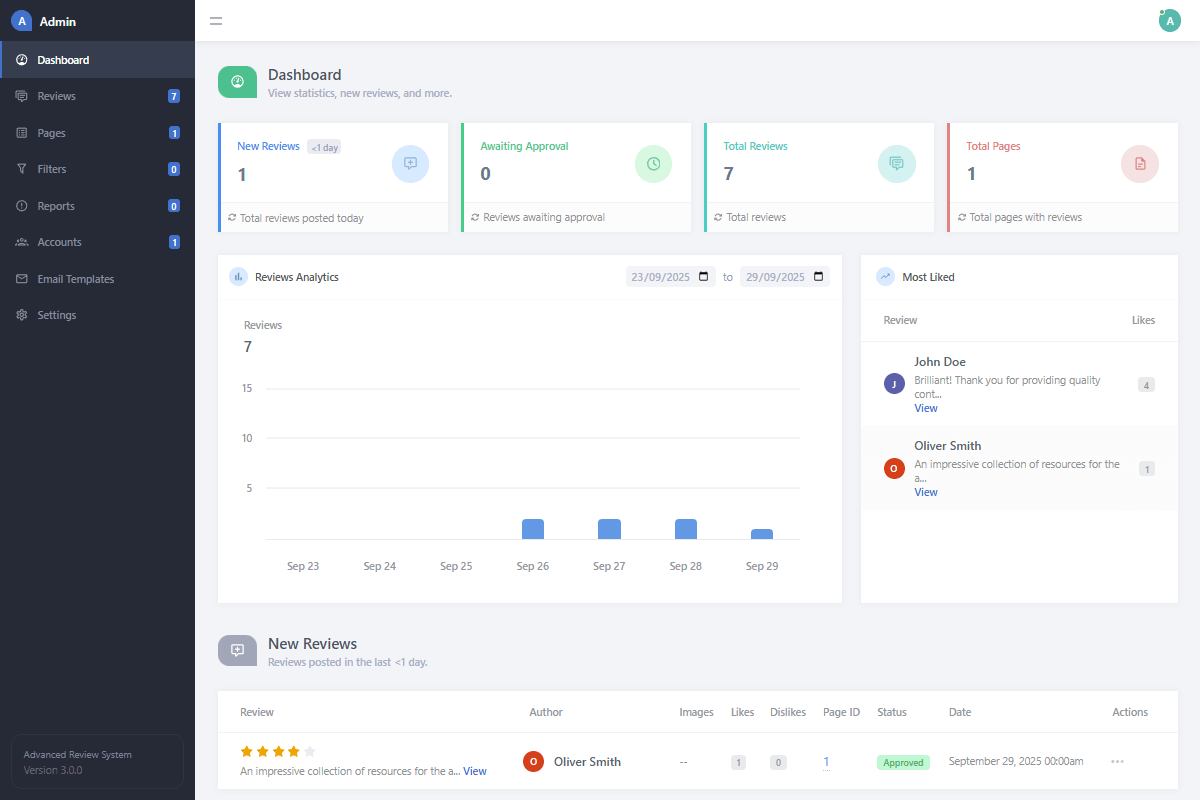Click the Total Pages document icon
This screenshot has width=1200, height=800.
(1139, 164)
